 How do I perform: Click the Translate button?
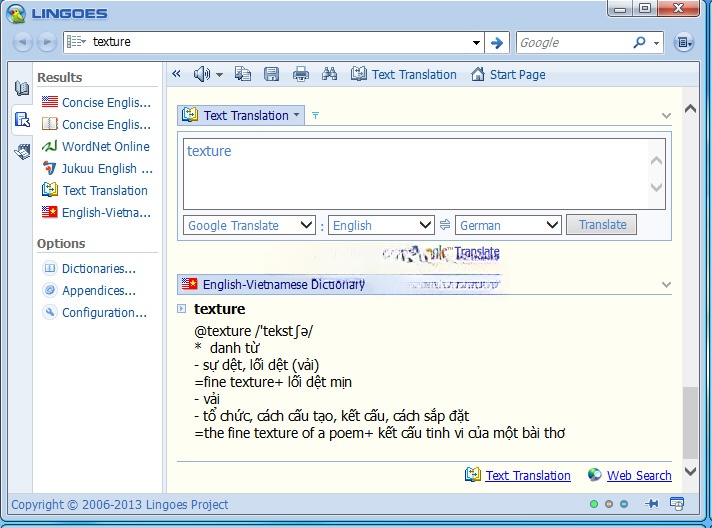[x=601, y=225]
